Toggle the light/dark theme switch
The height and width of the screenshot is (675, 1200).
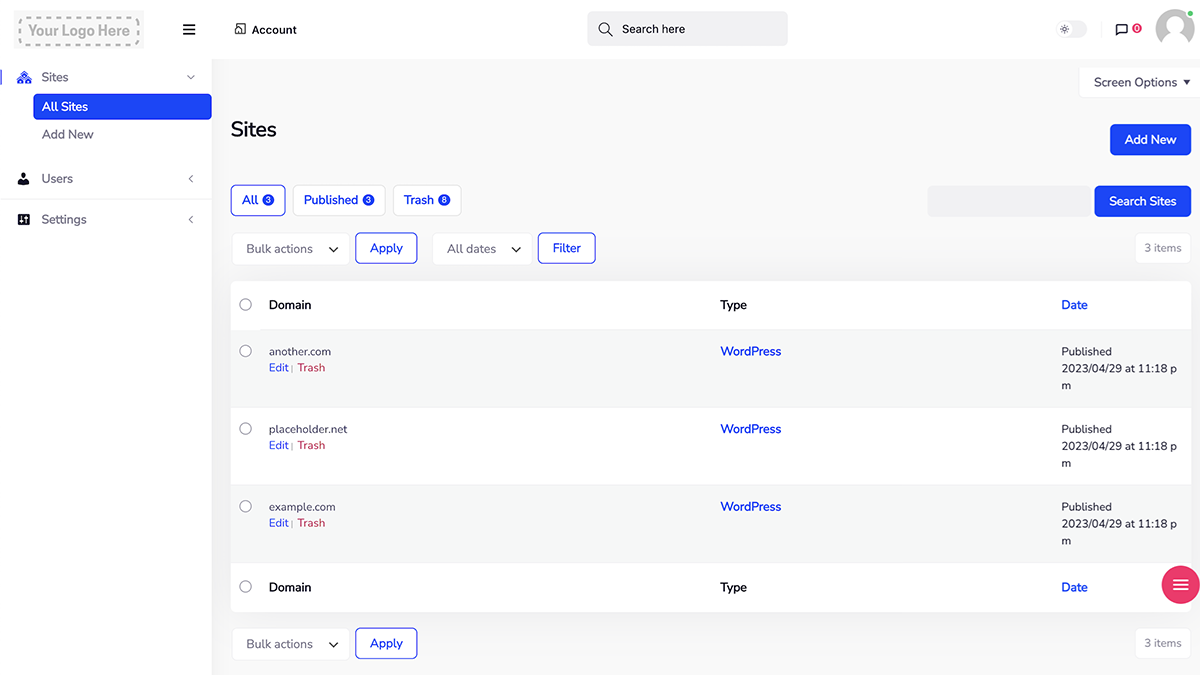click(1072, 30)
